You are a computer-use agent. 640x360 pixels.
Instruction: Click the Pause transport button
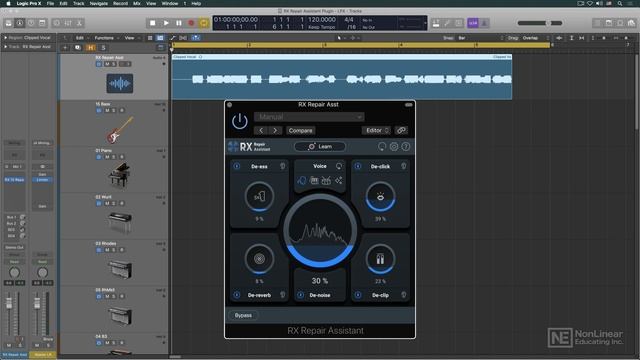(x=179, y=23)
